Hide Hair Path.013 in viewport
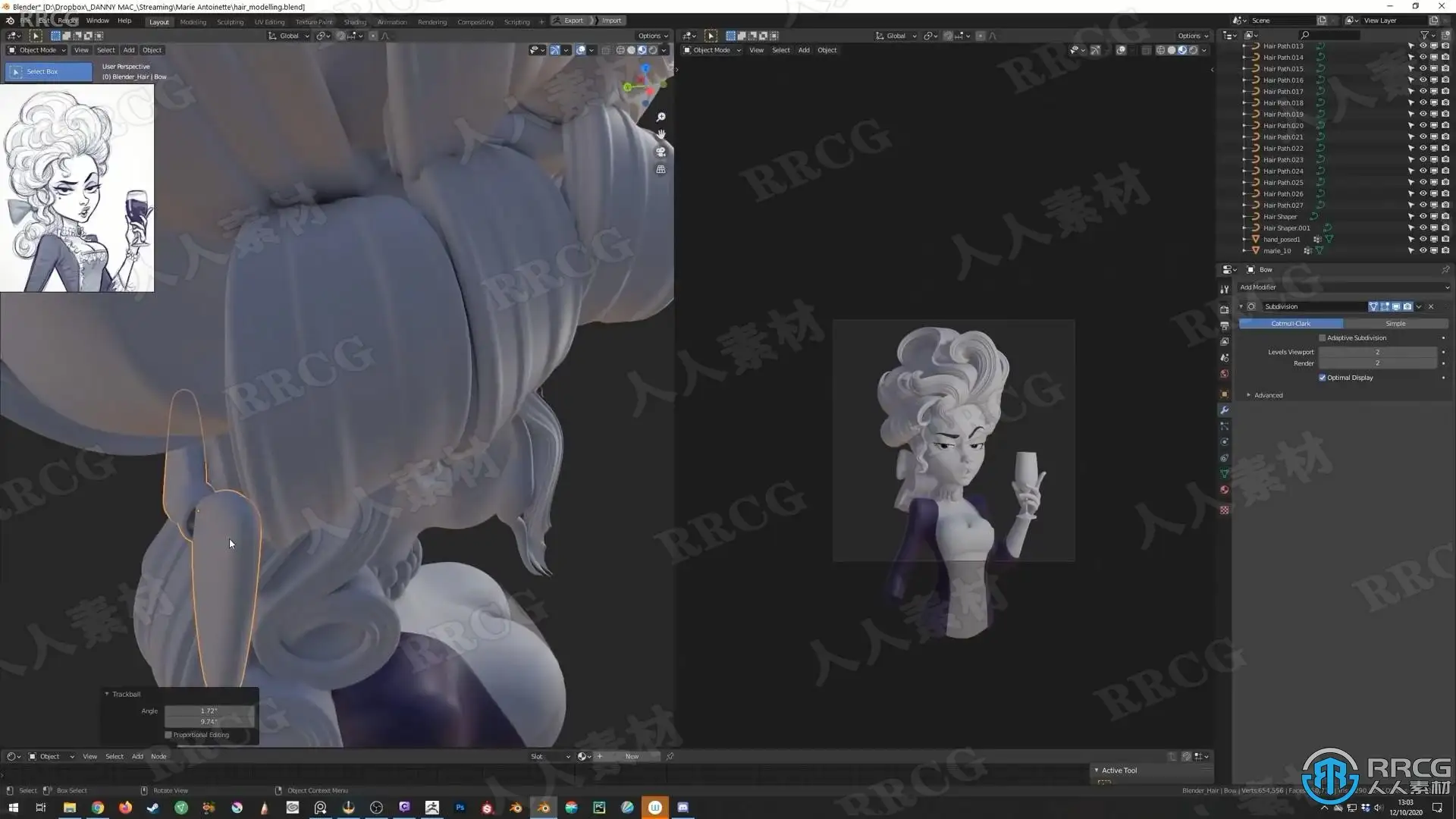The height and width of the screenshot is (819, 1456). [x=1423, y=46]
